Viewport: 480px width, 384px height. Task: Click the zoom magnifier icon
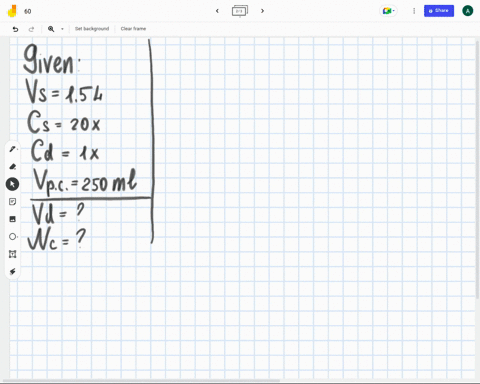click(x=51, y=29)
